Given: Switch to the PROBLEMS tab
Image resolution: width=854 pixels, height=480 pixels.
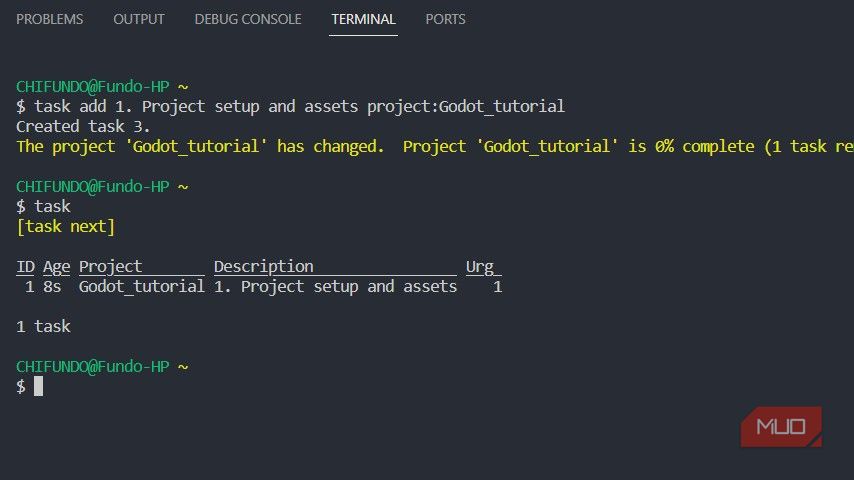Looking at the screenshot, I should (x=50, y=19).
